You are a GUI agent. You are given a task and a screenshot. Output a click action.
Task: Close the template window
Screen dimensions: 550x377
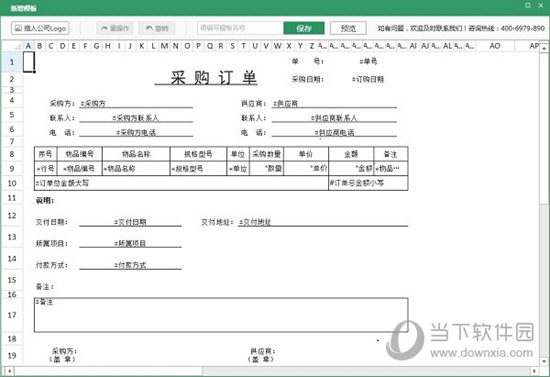[x=541, y=5]
